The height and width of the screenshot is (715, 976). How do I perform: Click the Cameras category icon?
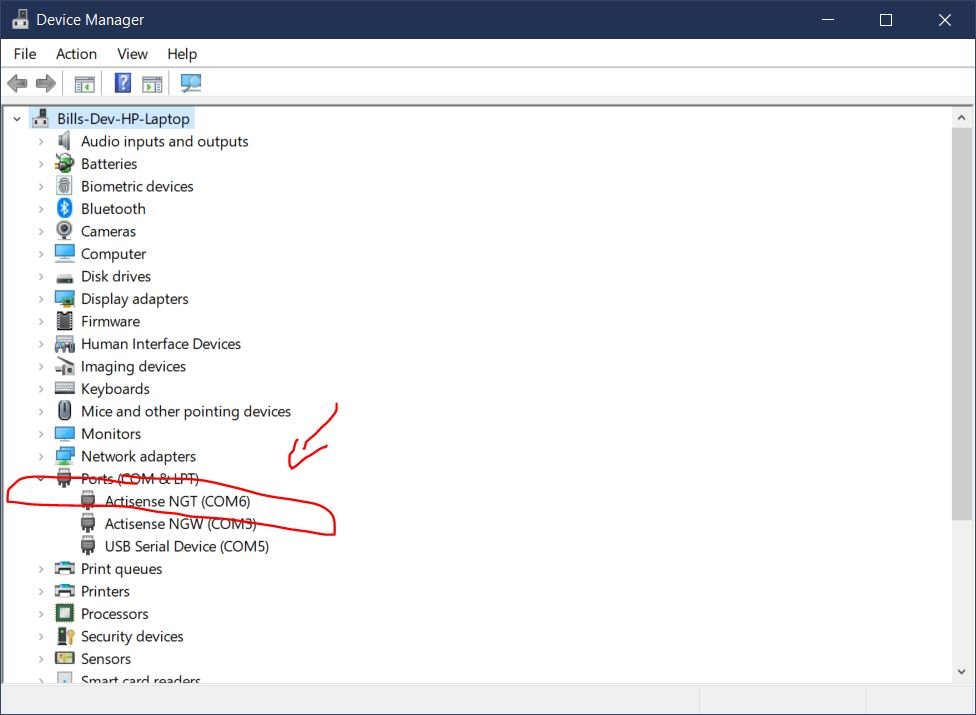coord(65,231)
